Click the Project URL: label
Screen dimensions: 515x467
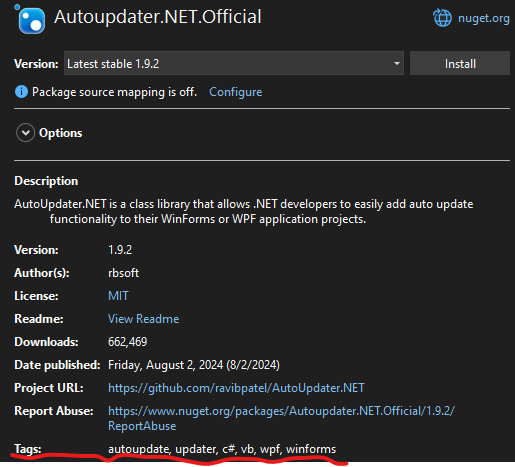[x=49, y=388]
